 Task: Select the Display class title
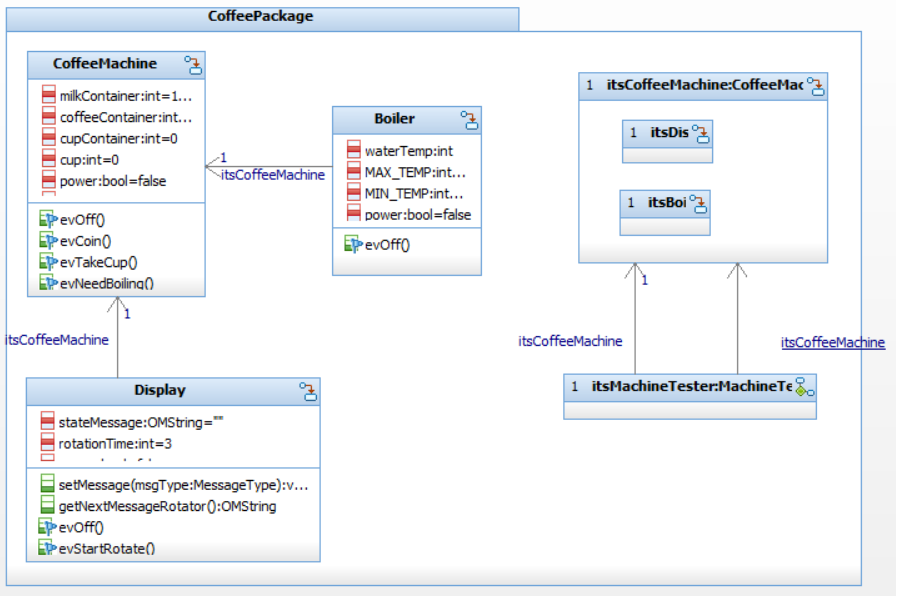(x=160, y=391)
